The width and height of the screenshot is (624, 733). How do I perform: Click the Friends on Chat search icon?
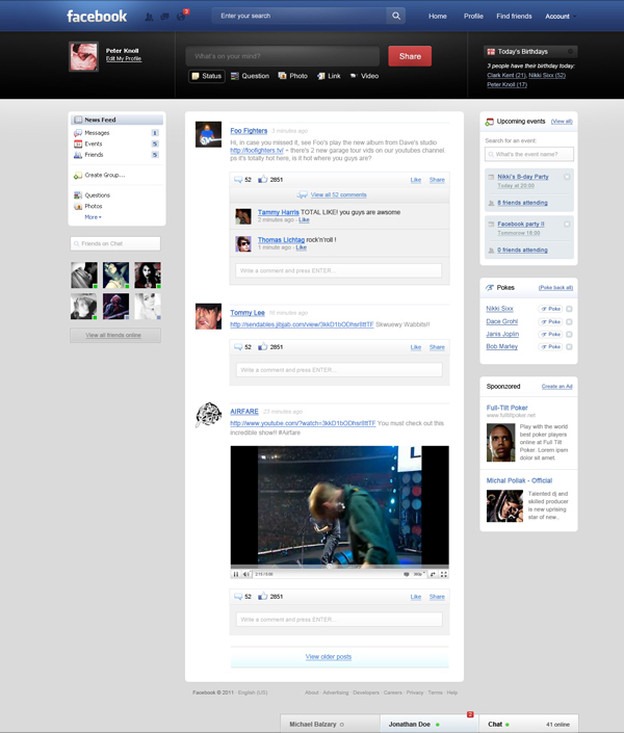77,244
